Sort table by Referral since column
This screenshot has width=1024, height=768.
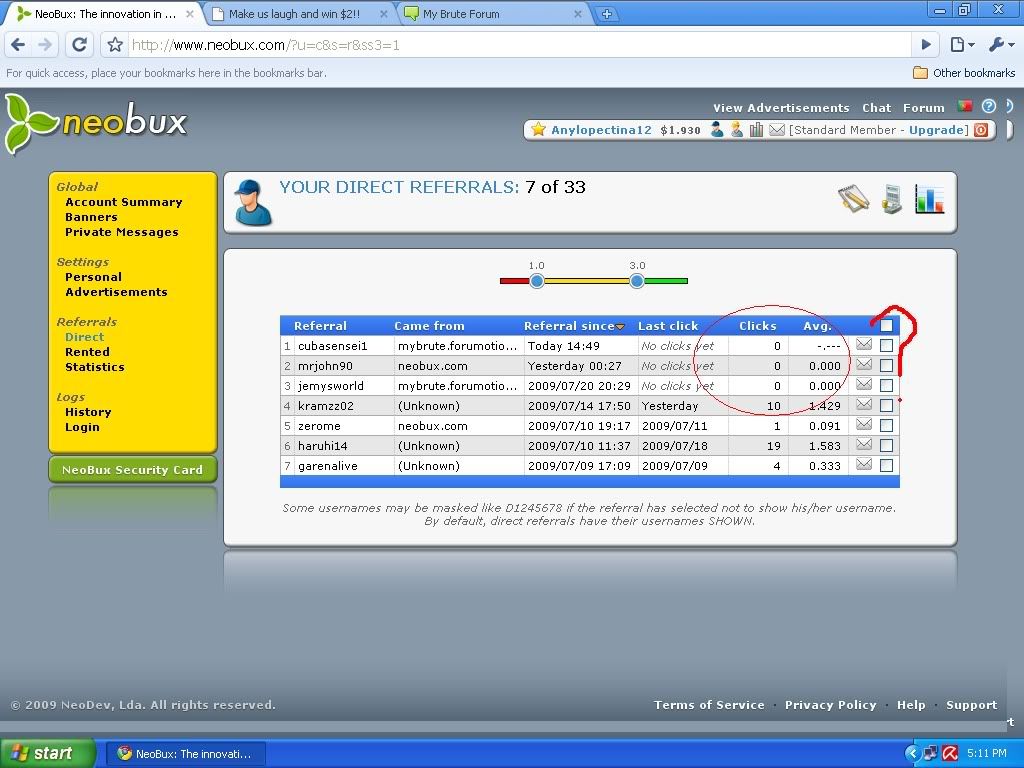[574, 326]
